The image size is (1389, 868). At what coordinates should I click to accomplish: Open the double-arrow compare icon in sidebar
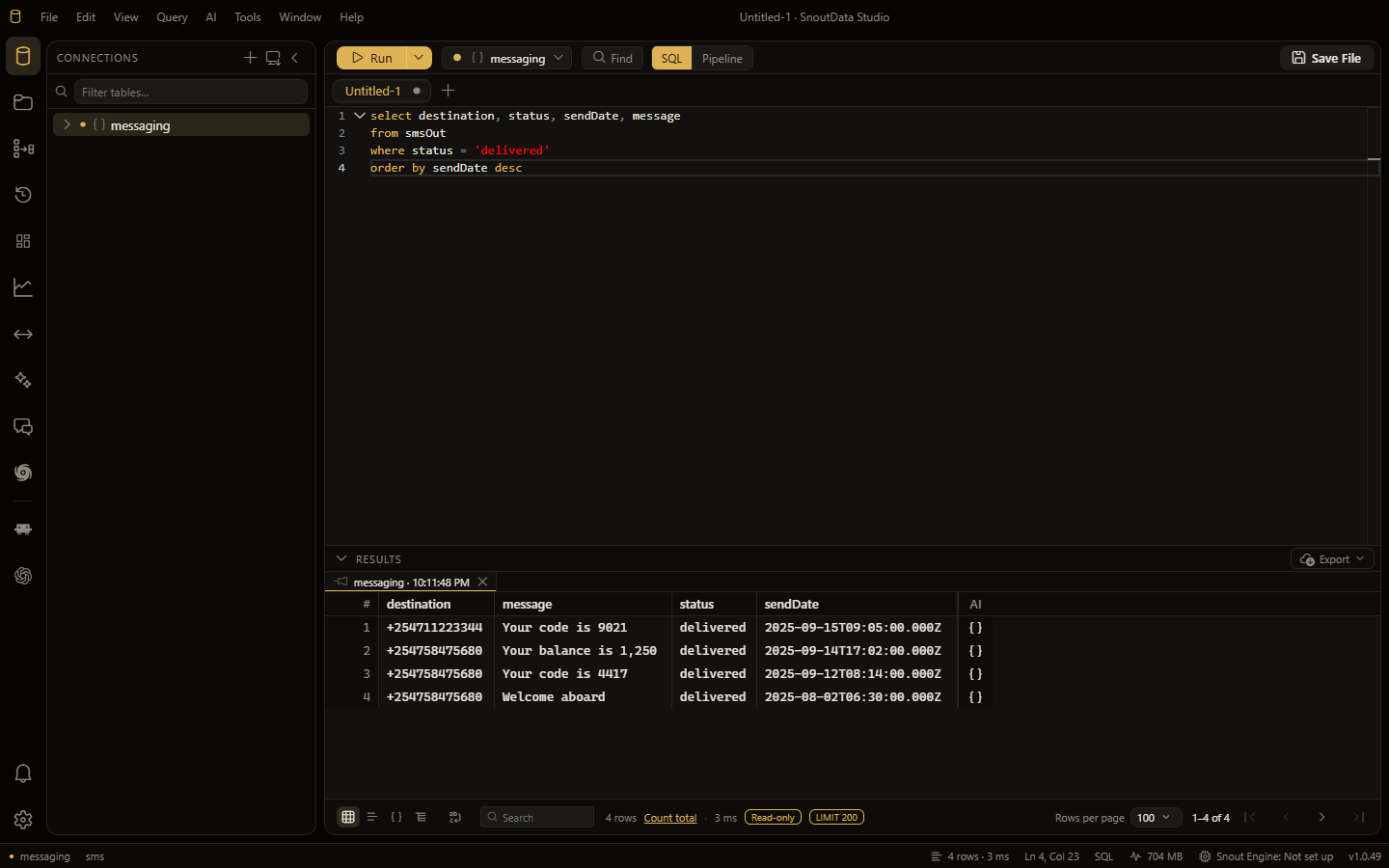23,334
